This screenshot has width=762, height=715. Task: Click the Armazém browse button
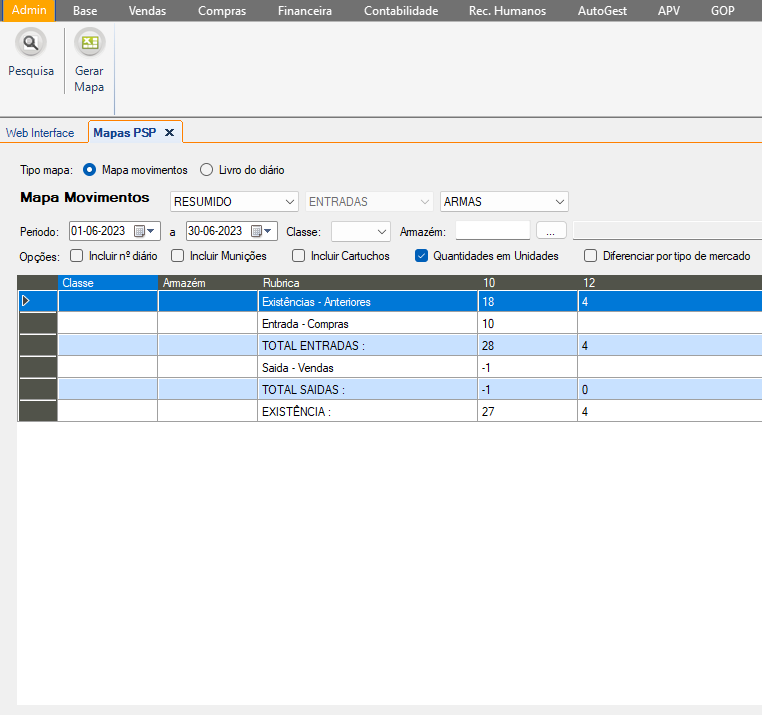point(551,231)
